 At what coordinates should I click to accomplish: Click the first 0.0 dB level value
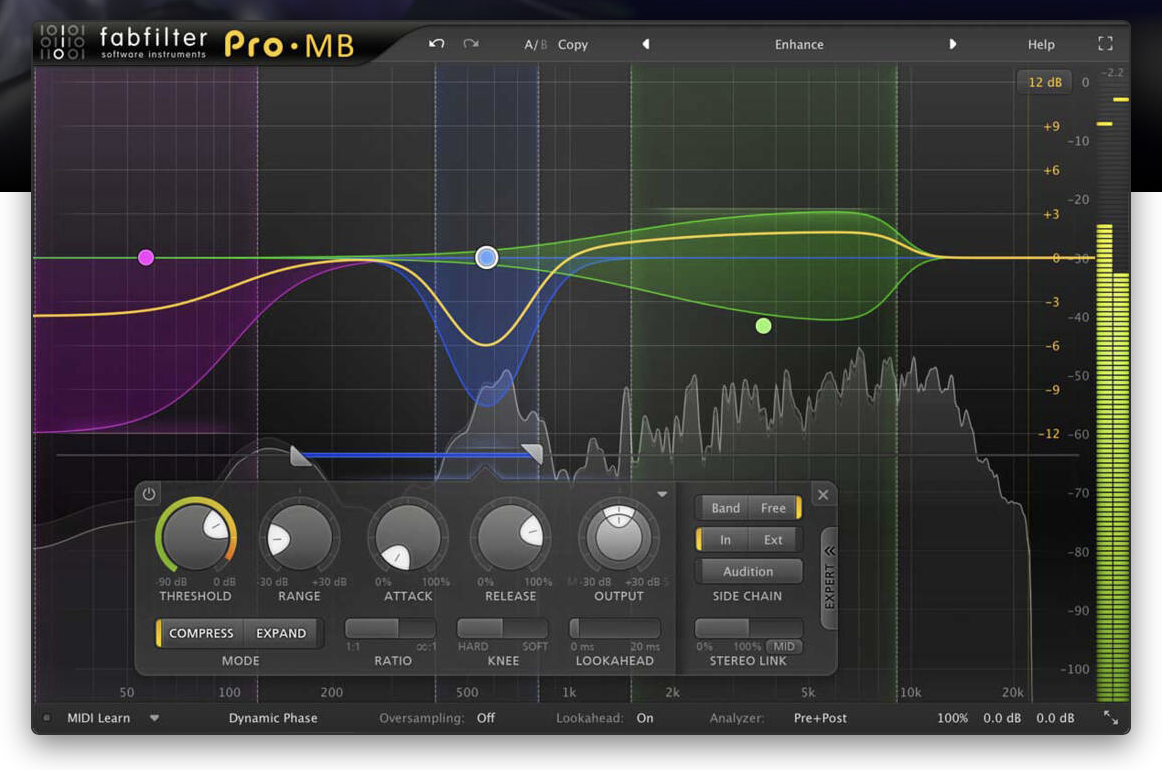coord(1002,717)
